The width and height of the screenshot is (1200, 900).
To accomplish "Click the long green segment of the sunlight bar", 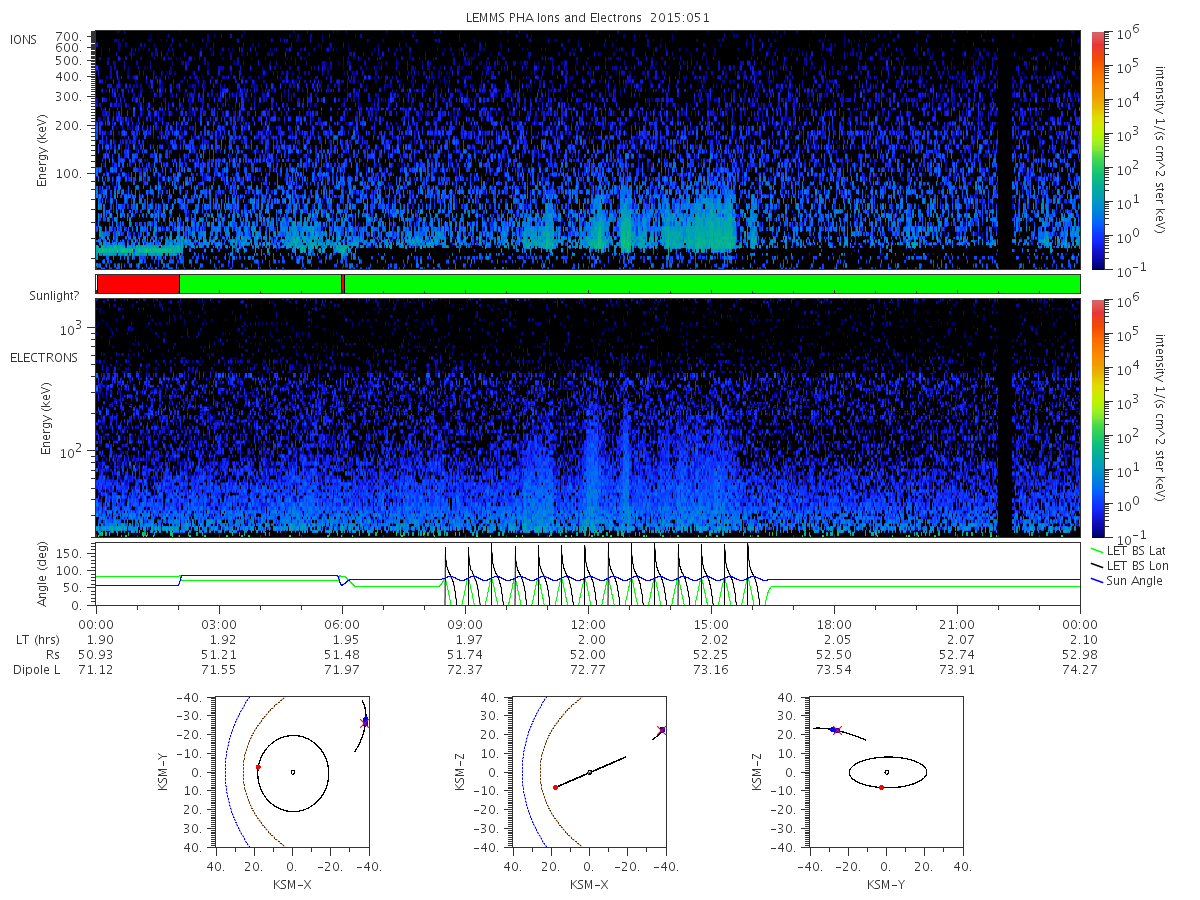I will [x=712, y=284].
